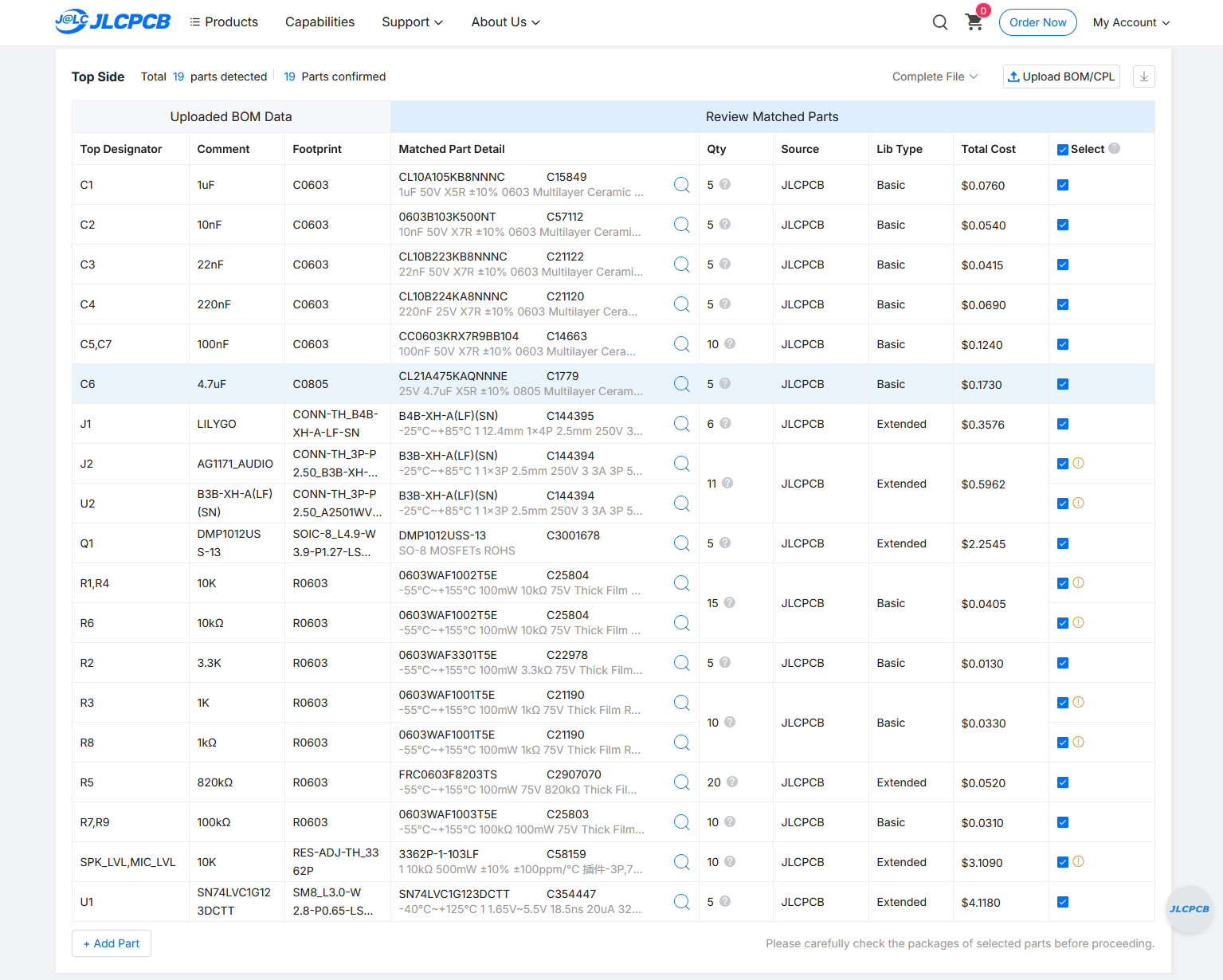Expand the Support menu
Viewport: 1223px width, 980px height.
click(x=412, y=22)
